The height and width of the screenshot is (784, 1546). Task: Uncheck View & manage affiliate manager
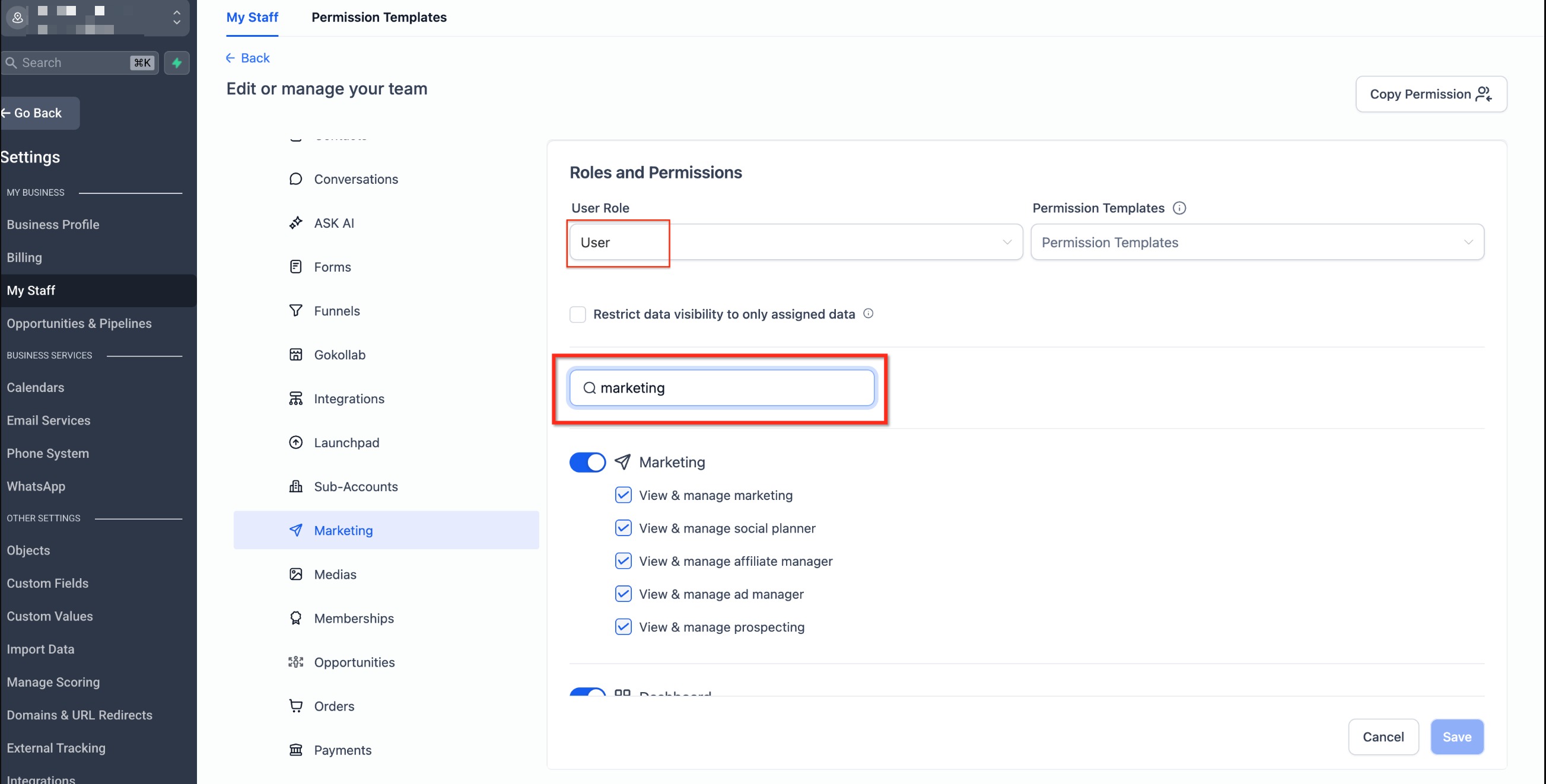tap(623, 561)
